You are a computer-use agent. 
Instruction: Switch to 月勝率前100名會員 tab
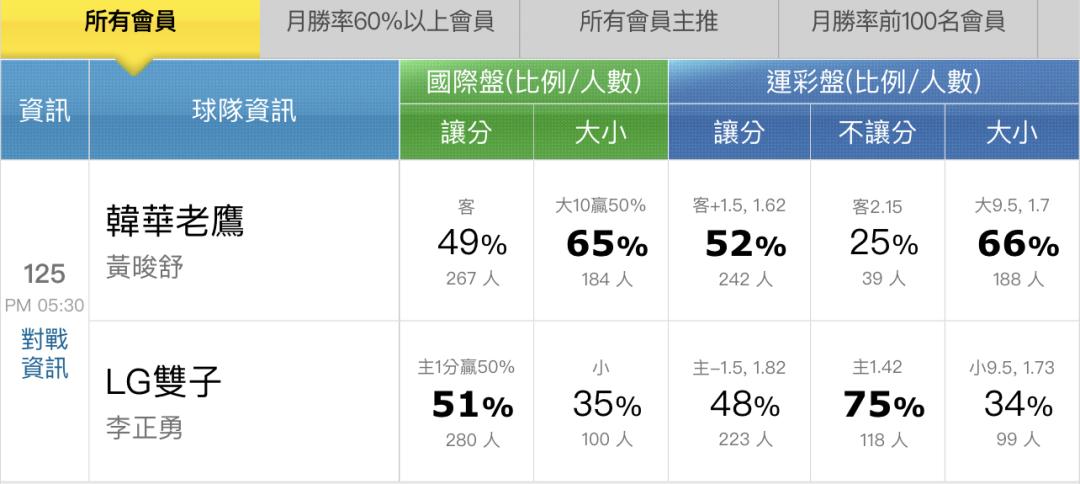tap(908, 22)
